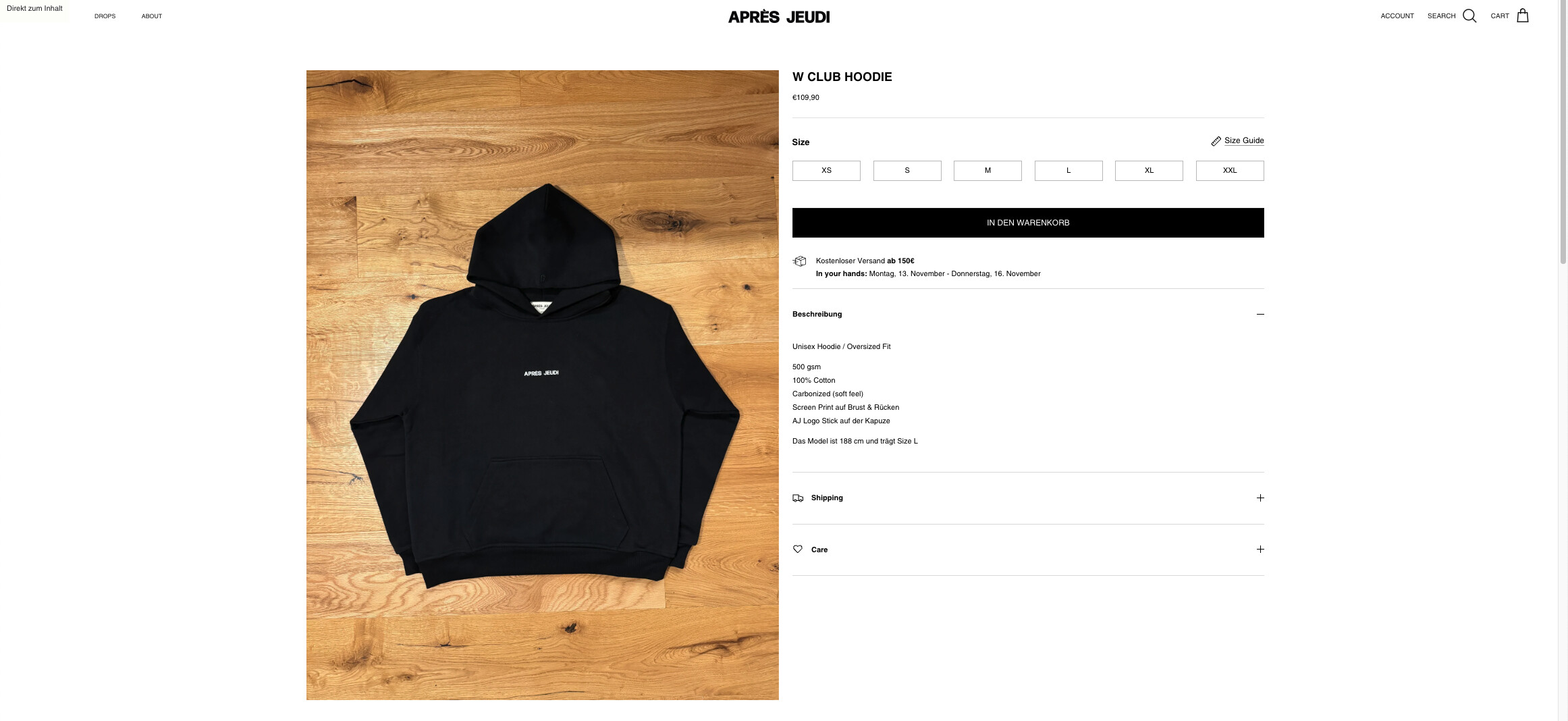This screenshot has height=721, width=1568.
Task: Open the search magnifier icon
Action: [x=1469, y=16]
